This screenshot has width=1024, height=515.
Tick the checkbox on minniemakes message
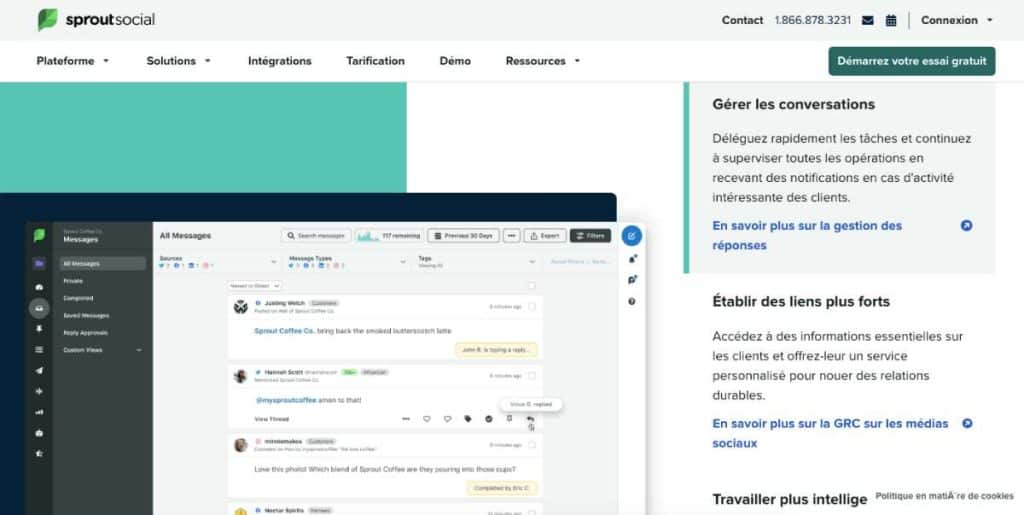point(532,445)
